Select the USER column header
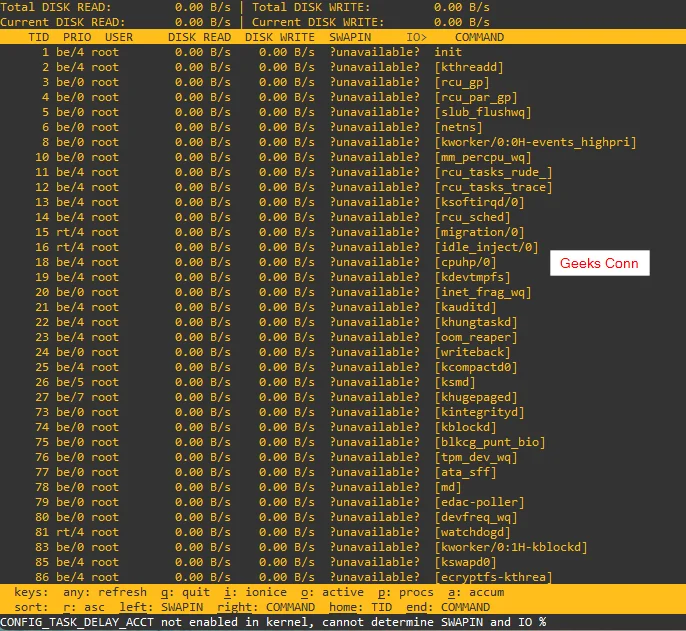Image resolution: width=686 pixels, height=631 pixels. [x=119, y=37]
